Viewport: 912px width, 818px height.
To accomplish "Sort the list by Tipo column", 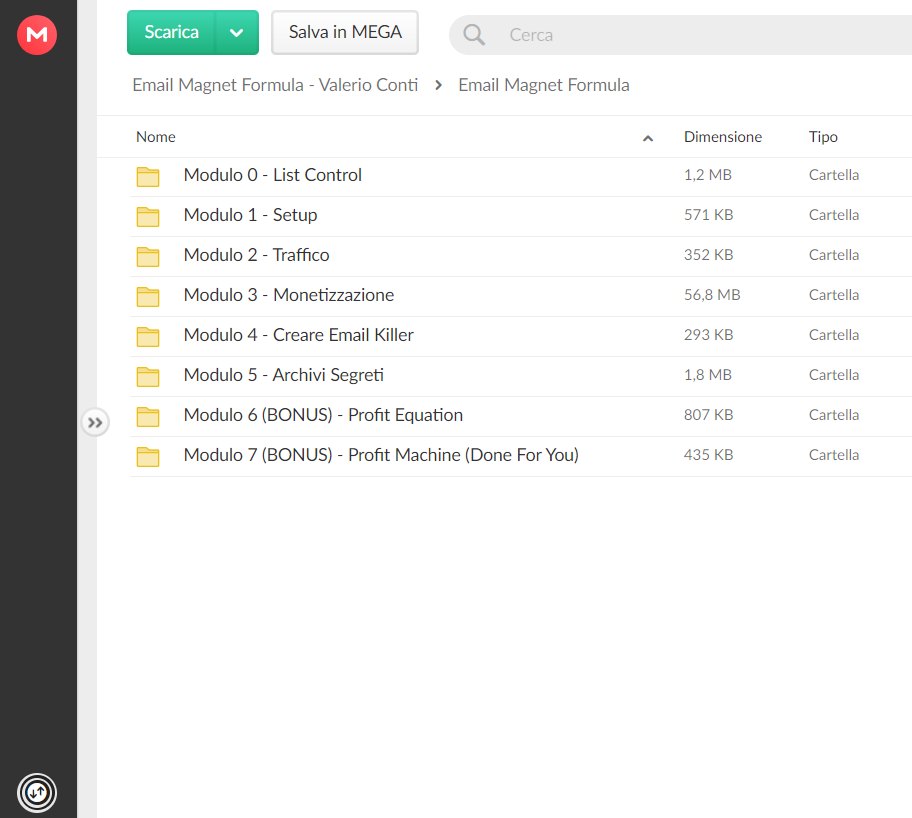I will point(823,137).
